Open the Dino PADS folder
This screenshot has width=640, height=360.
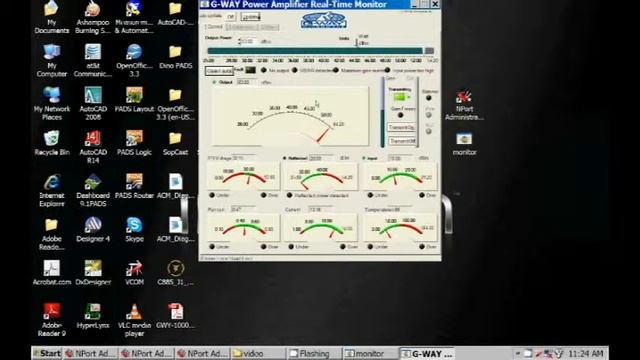coord(176,57)
